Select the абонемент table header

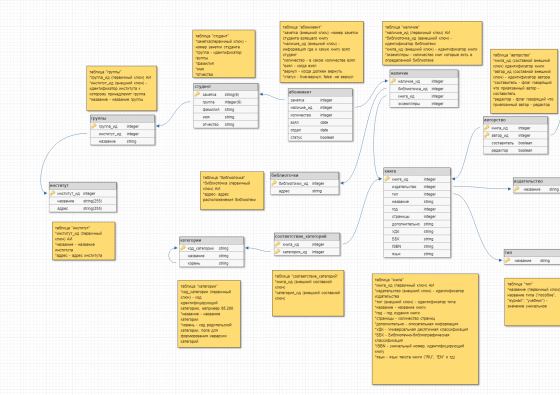click(320, 92)
